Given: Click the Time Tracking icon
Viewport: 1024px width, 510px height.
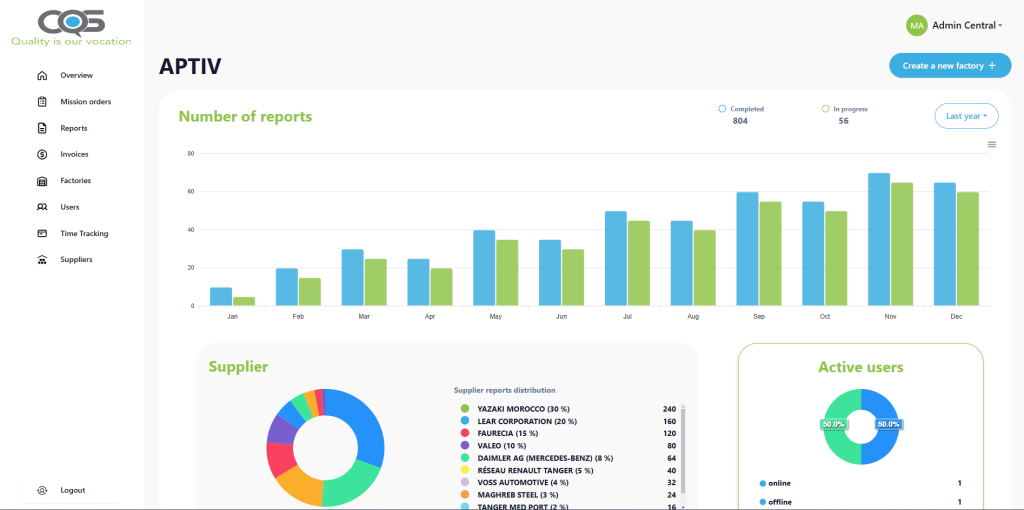Looking at the screenshot, I should click(42, 233).
